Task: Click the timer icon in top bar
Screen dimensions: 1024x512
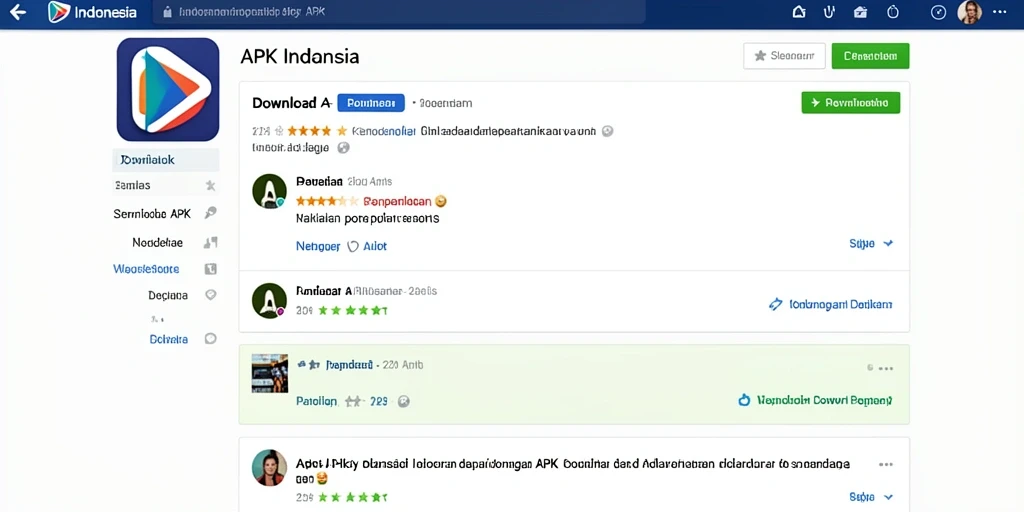Action: 893,12
